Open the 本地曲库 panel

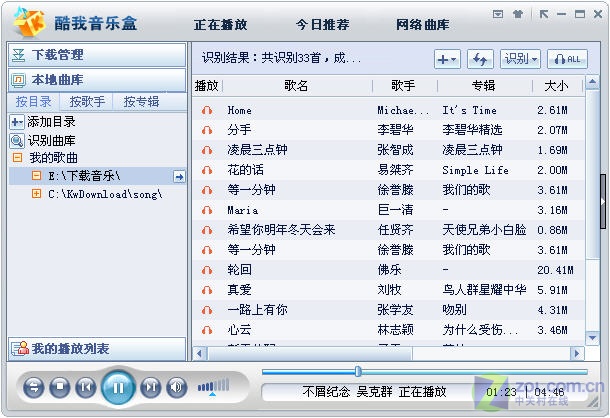click(x=96, y=80)
